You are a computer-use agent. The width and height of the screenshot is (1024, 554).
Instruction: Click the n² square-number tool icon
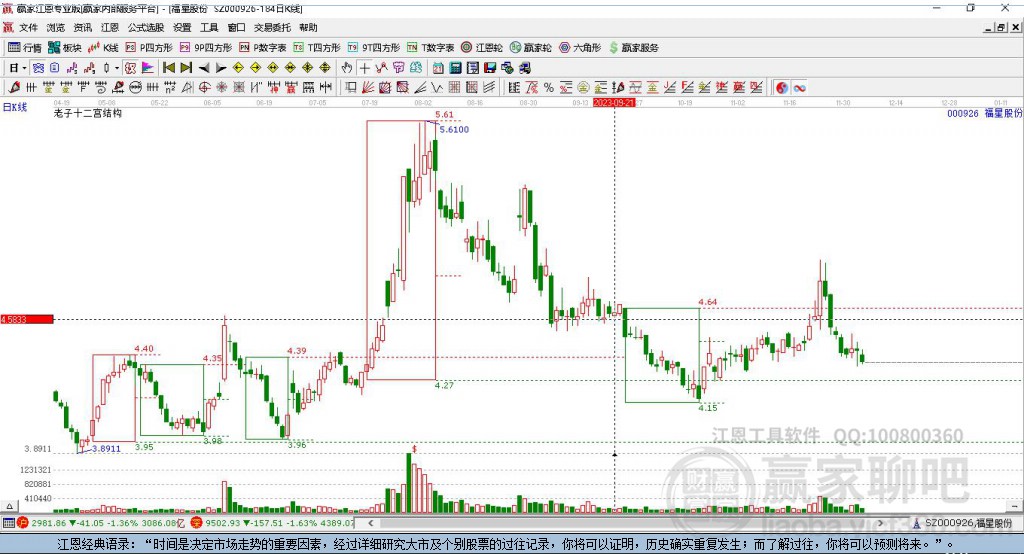click(x=170, y=87)
